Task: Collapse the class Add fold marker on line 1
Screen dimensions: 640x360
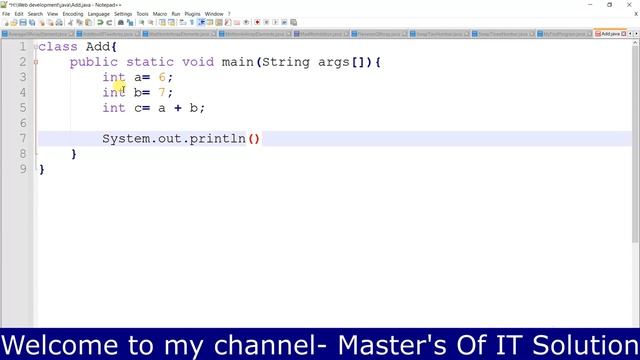Action: [36, 47]
